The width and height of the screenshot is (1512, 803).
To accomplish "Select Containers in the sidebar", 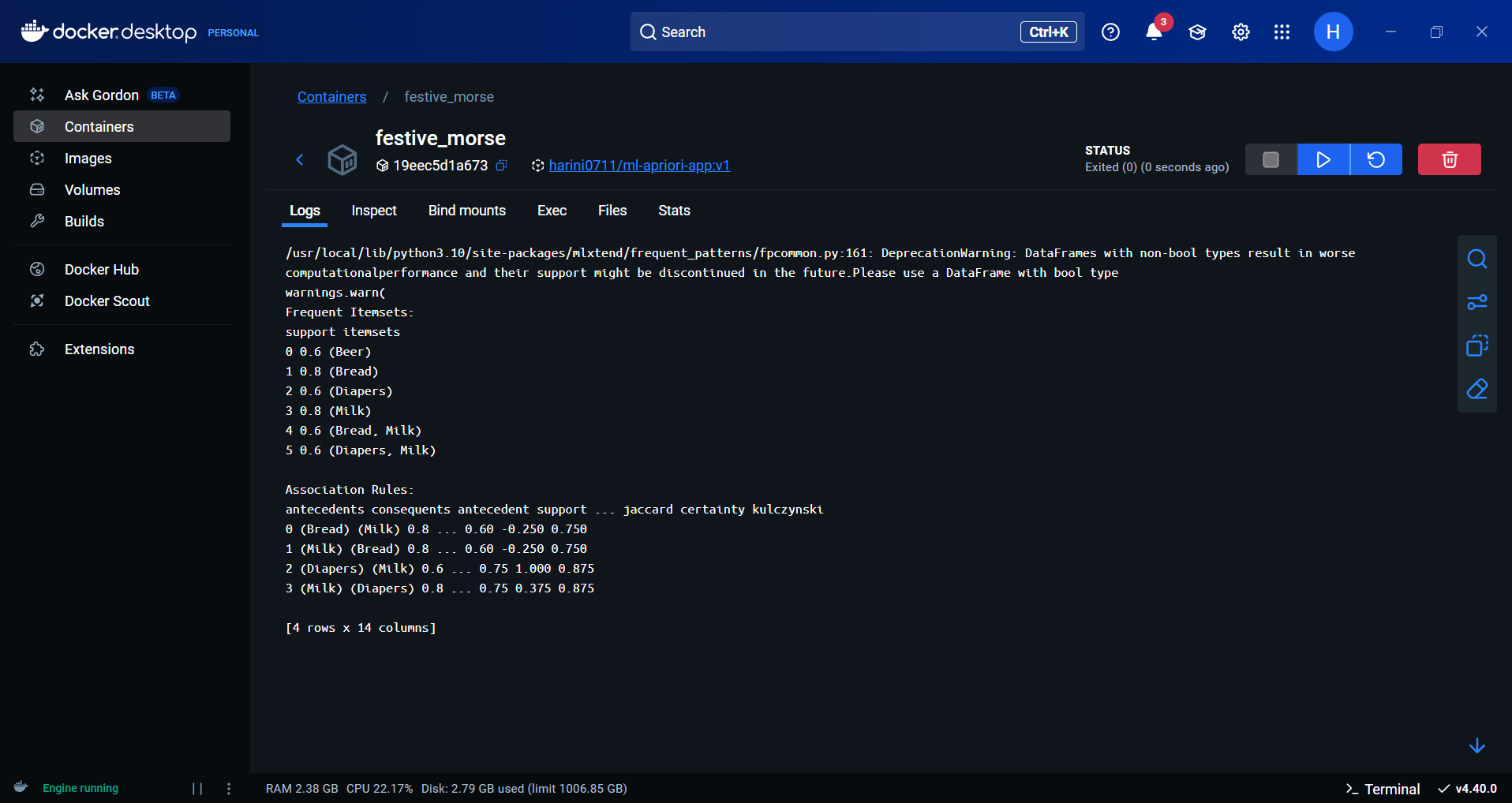I will (122, 126).
